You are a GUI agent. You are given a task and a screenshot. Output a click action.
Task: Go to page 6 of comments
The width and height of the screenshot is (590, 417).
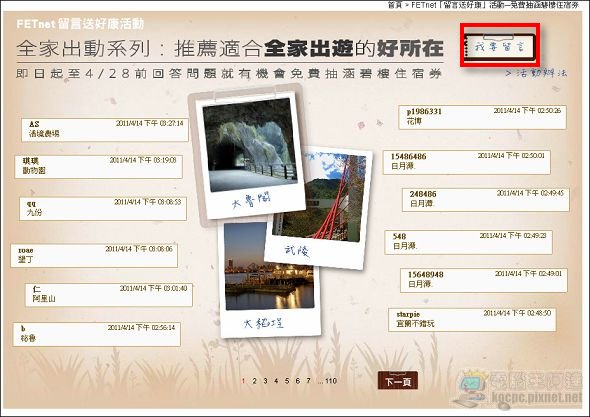tap(298, 381)
